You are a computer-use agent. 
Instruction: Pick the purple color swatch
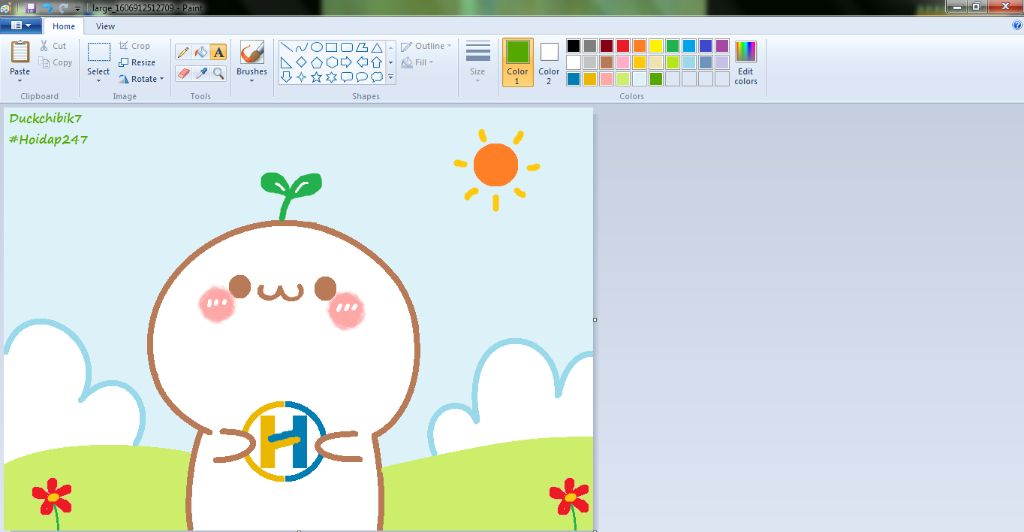[722, 46]
